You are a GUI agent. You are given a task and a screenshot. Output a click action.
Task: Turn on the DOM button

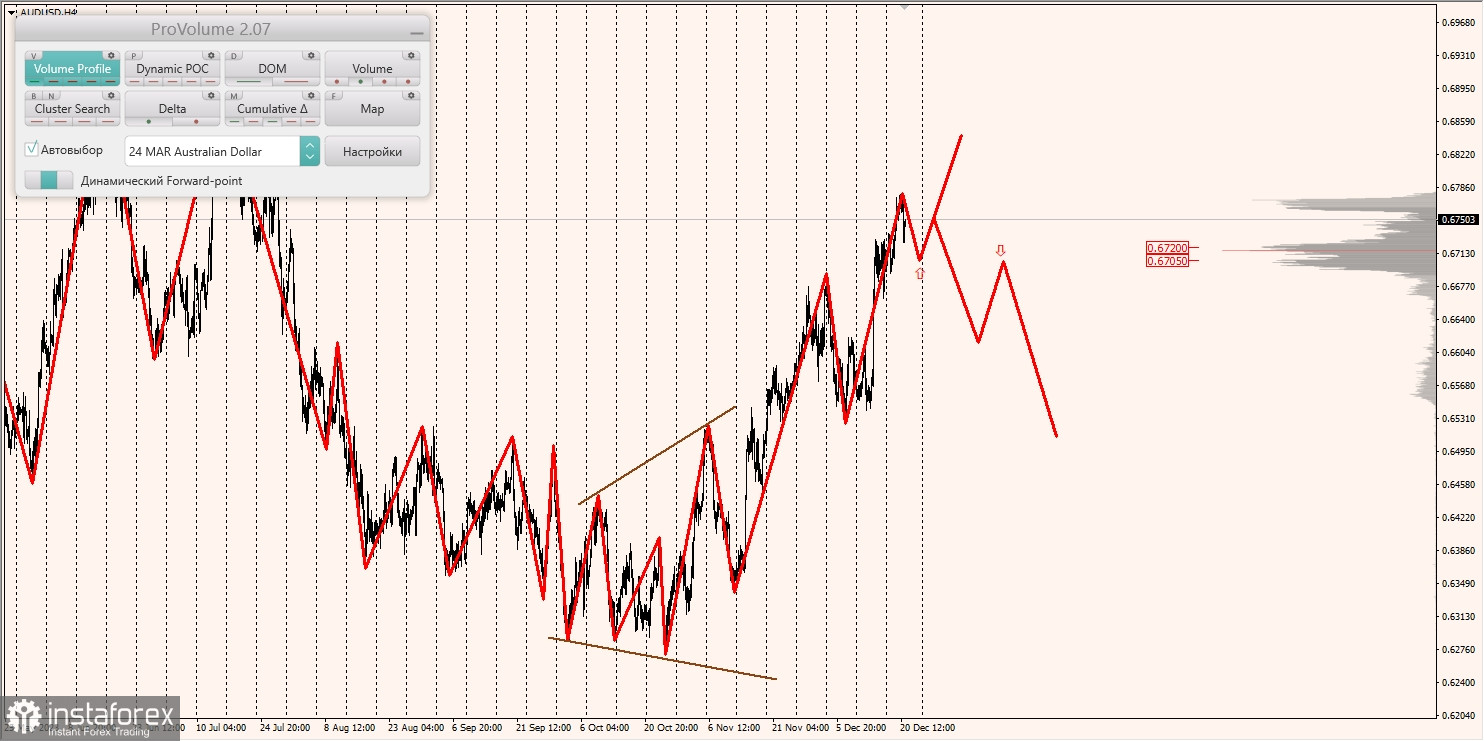click(272, 69)
